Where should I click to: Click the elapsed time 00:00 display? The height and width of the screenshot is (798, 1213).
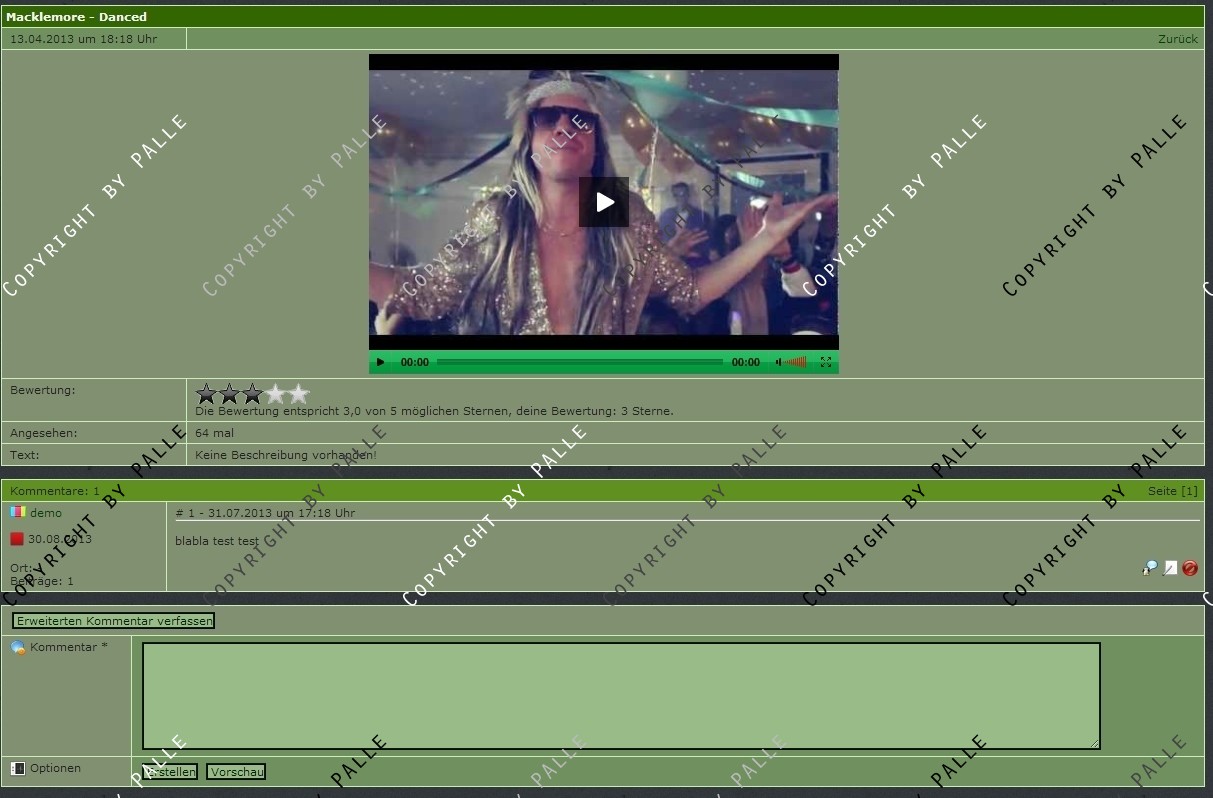coord(415,362)
